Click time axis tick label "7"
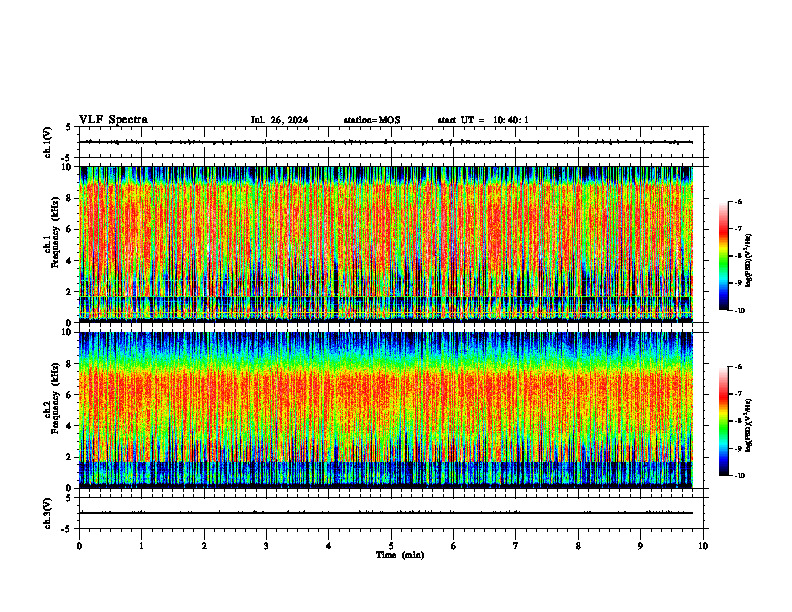The width and height of the screenshot is (792, 612). 516,546
